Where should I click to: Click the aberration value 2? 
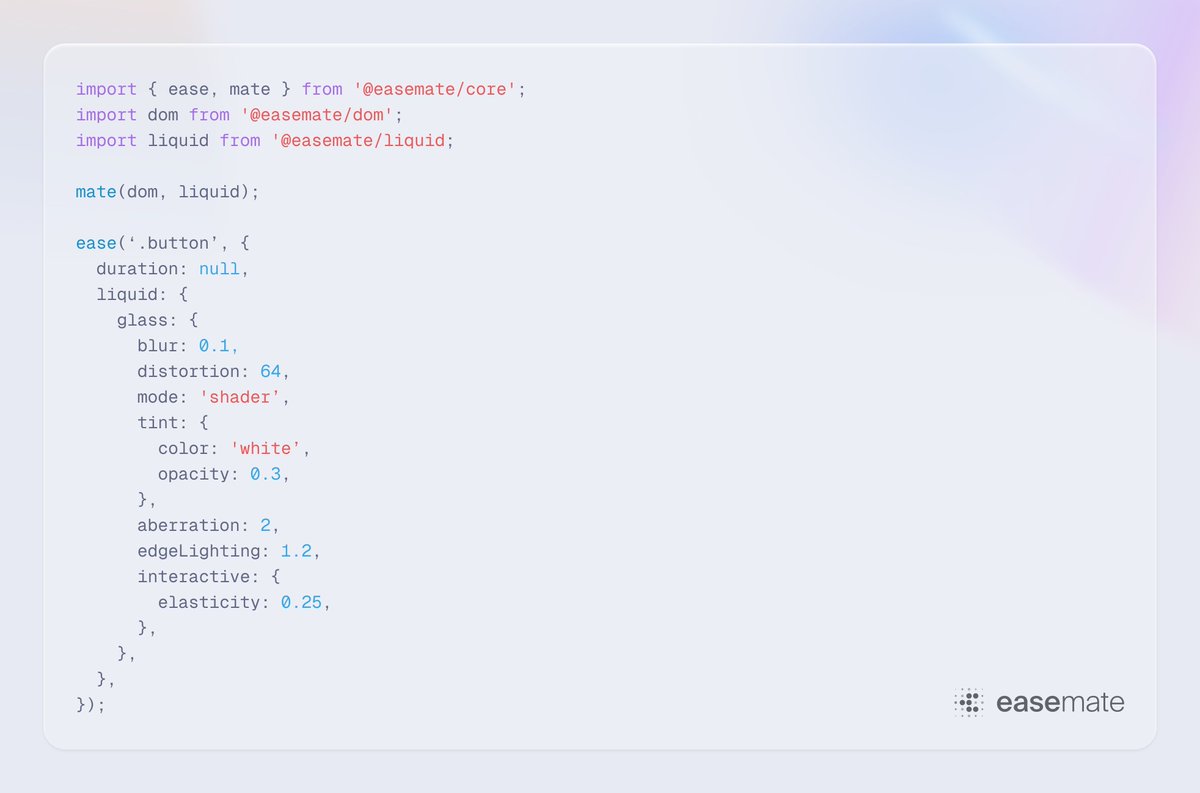[x=265, y=526]
